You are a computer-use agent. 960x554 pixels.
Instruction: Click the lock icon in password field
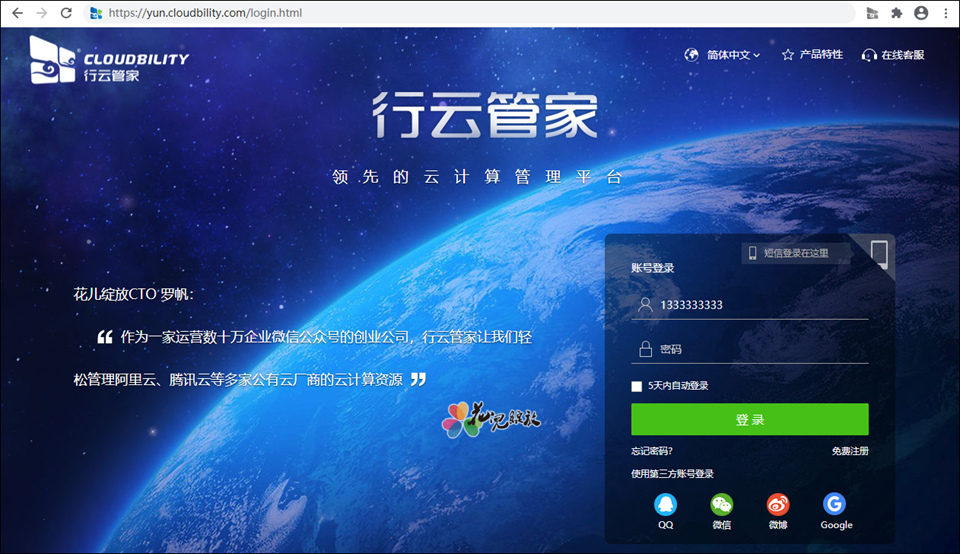pyautogui.click(x=645, y=349)
